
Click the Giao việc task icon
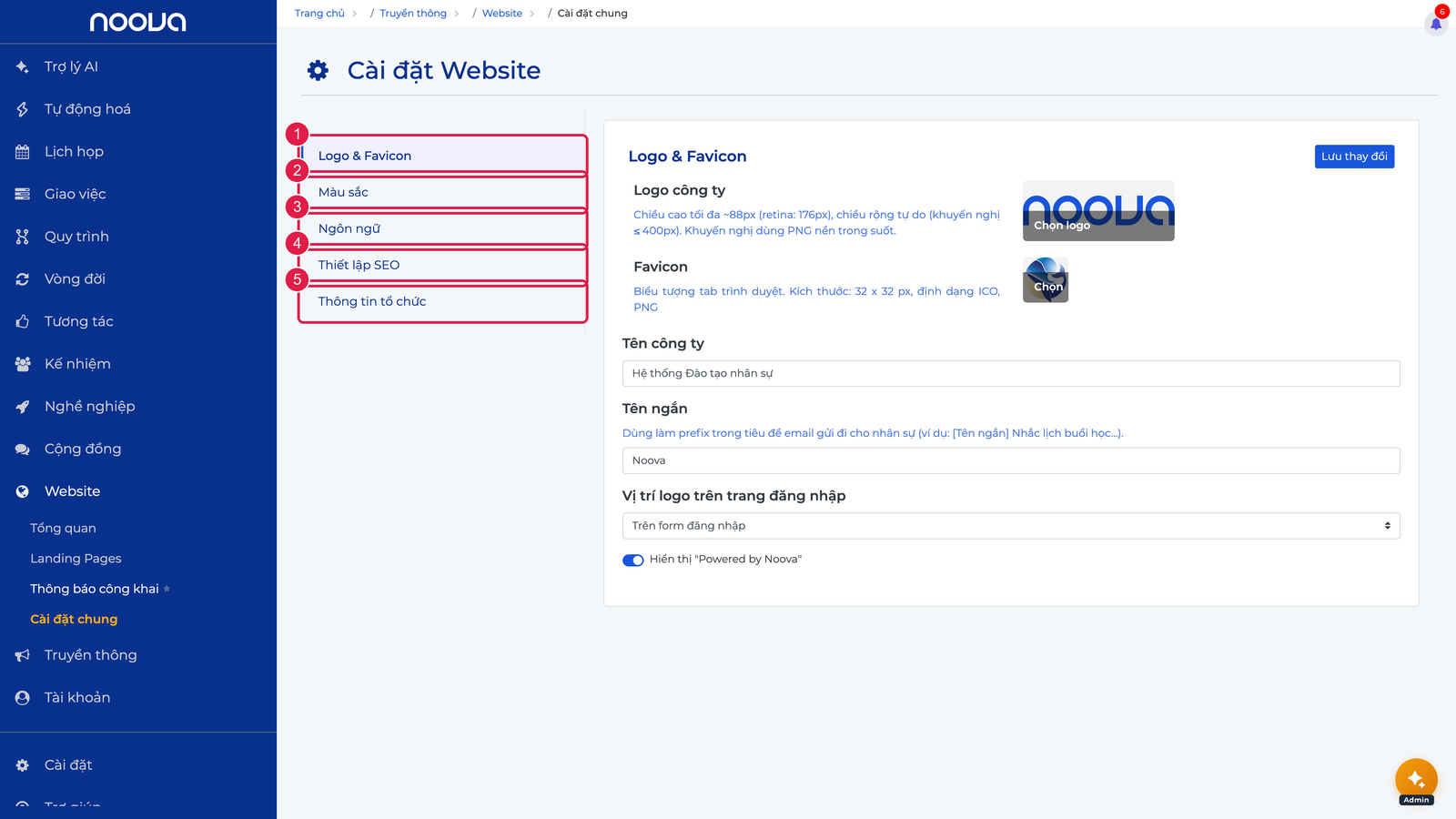(22, 194)
